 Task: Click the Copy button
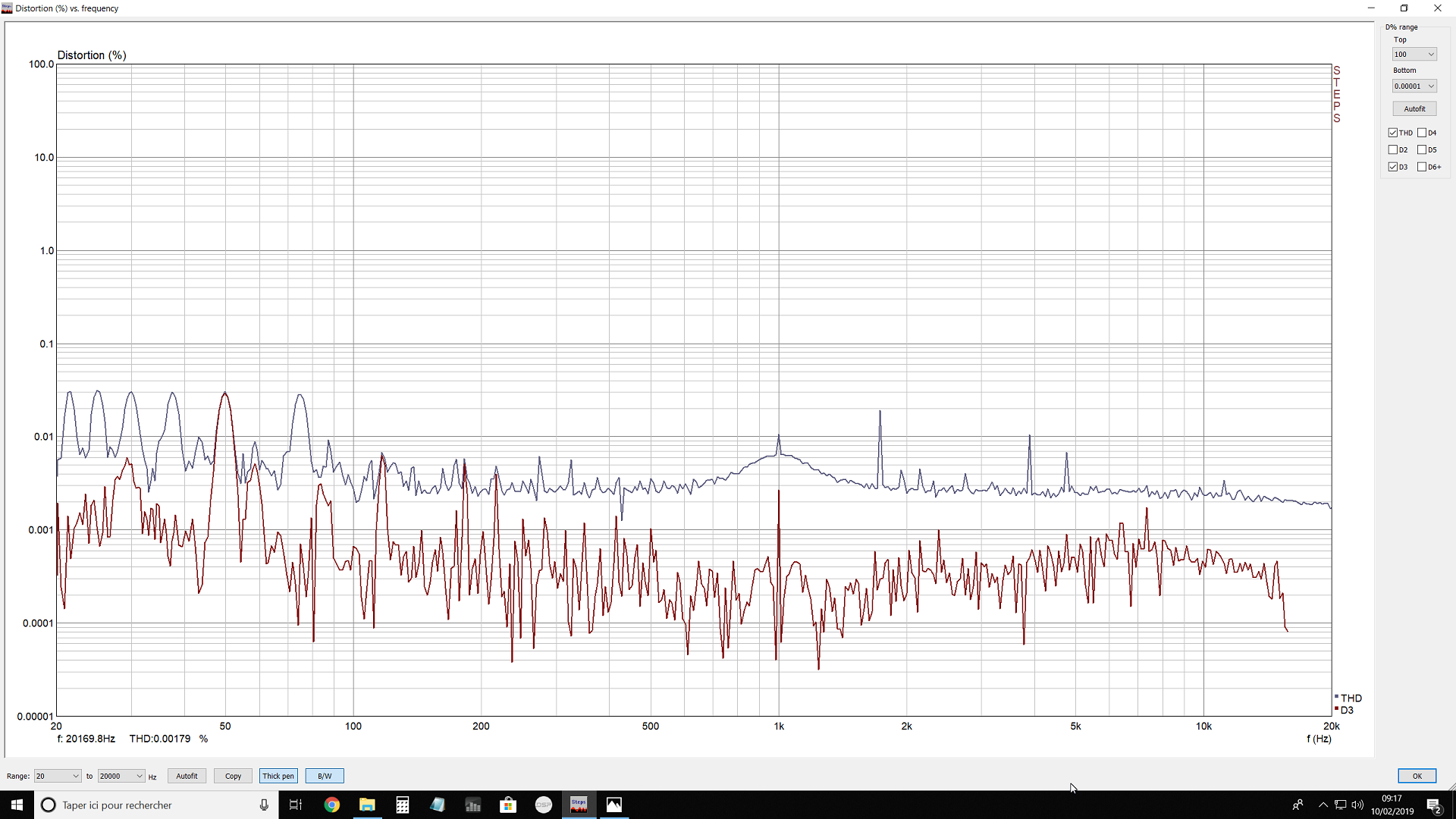233,776
